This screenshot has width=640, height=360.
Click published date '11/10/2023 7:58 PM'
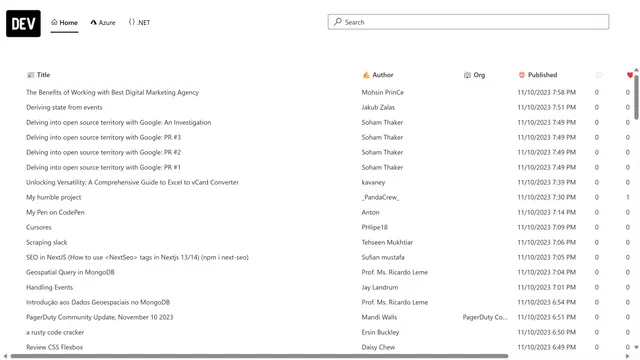point(547,92)
